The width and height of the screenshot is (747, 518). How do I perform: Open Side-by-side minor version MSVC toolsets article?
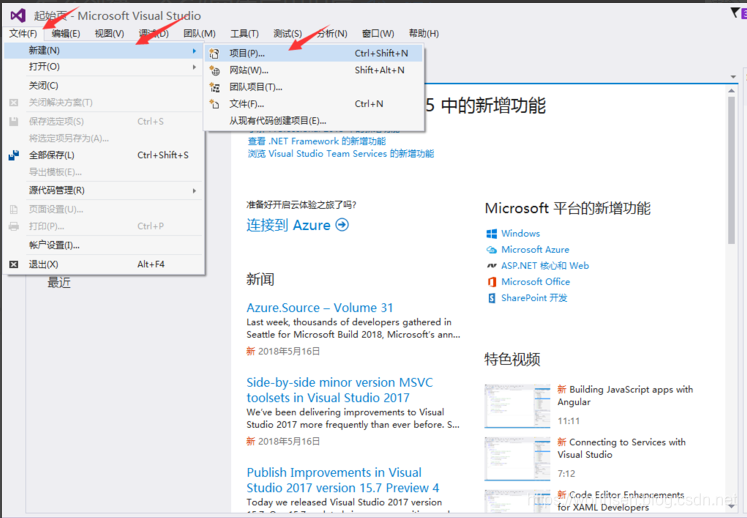pyautogui.click(x=340, y=390)
